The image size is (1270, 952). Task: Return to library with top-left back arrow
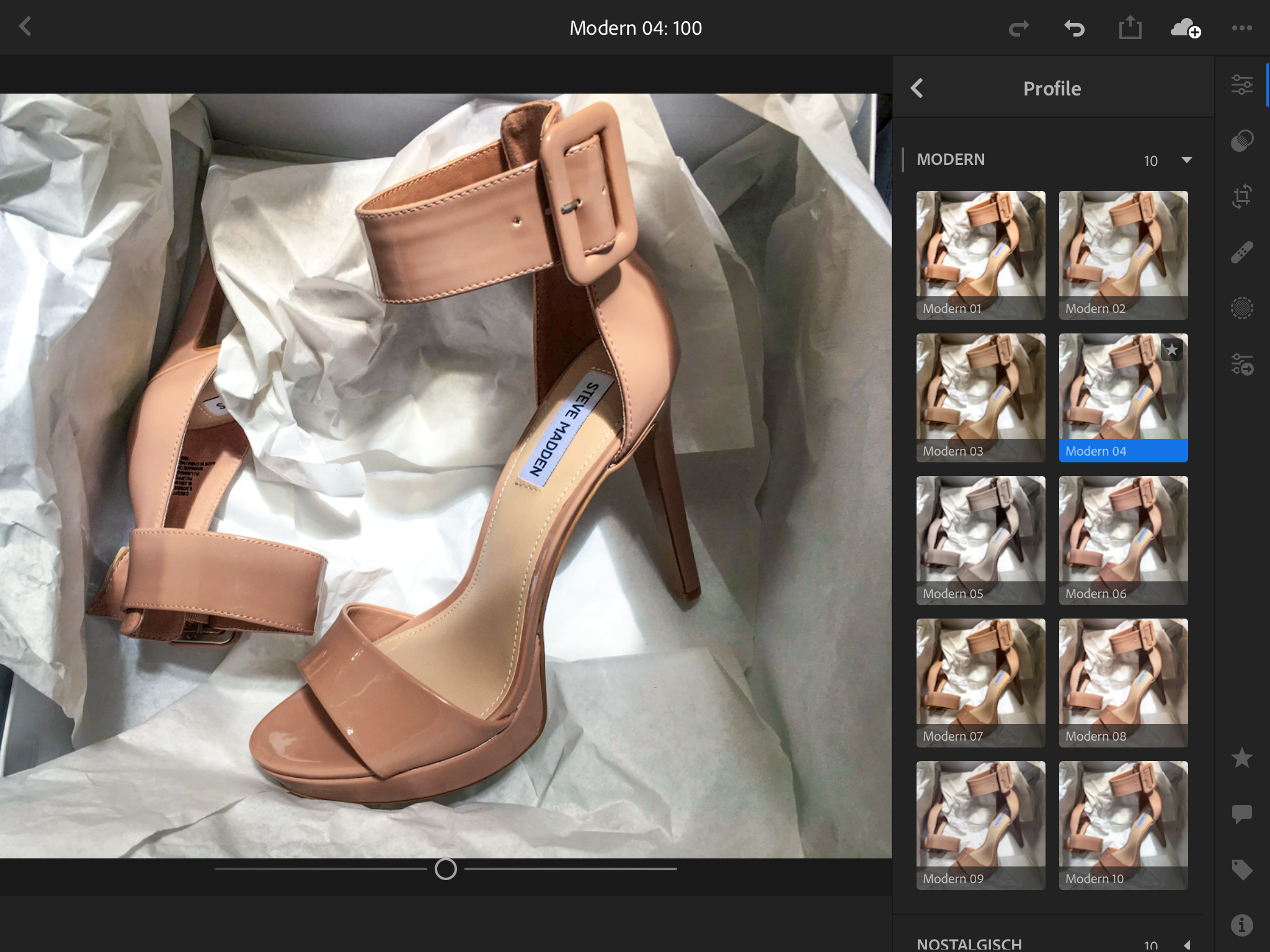[25, 27]
